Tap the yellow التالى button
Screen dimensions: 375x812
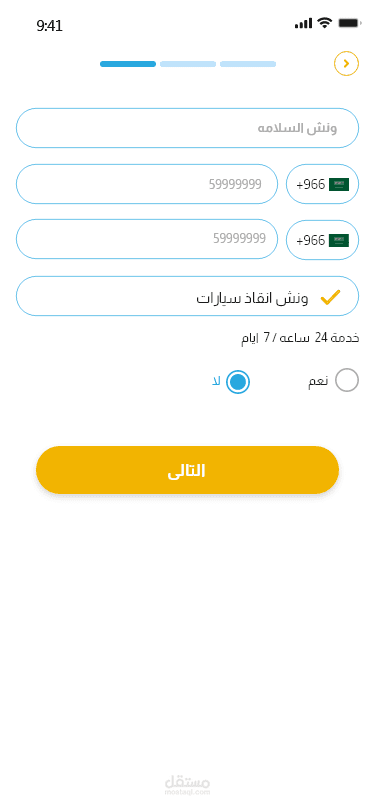188,470
